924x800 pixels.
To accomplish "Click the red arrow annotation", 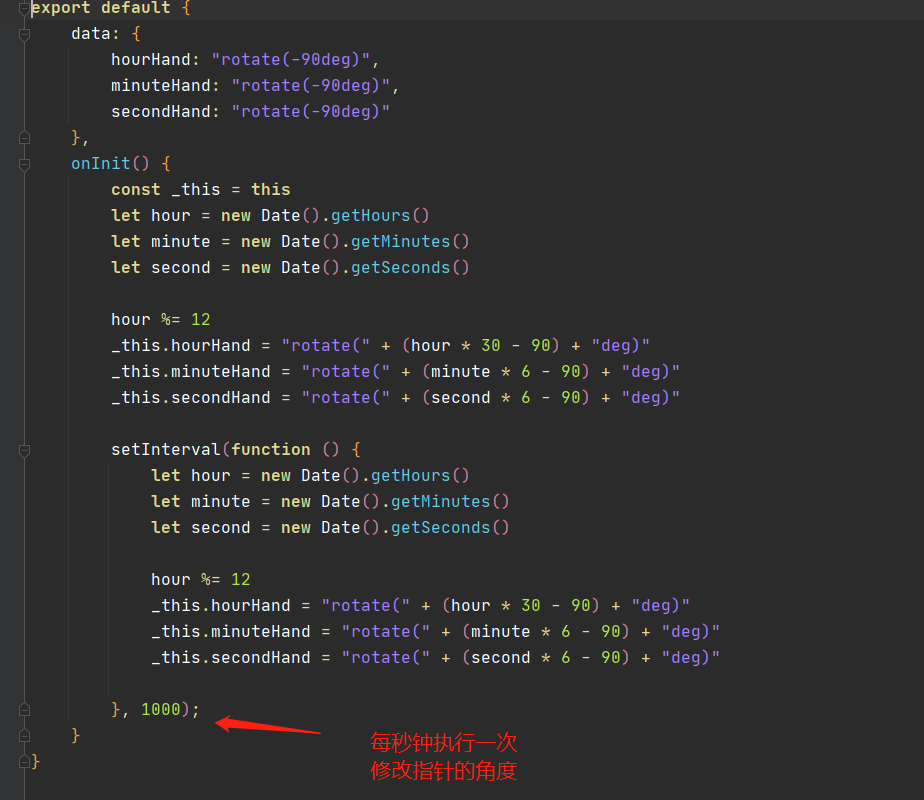I will pyautogui.click(x=267, y=725).
